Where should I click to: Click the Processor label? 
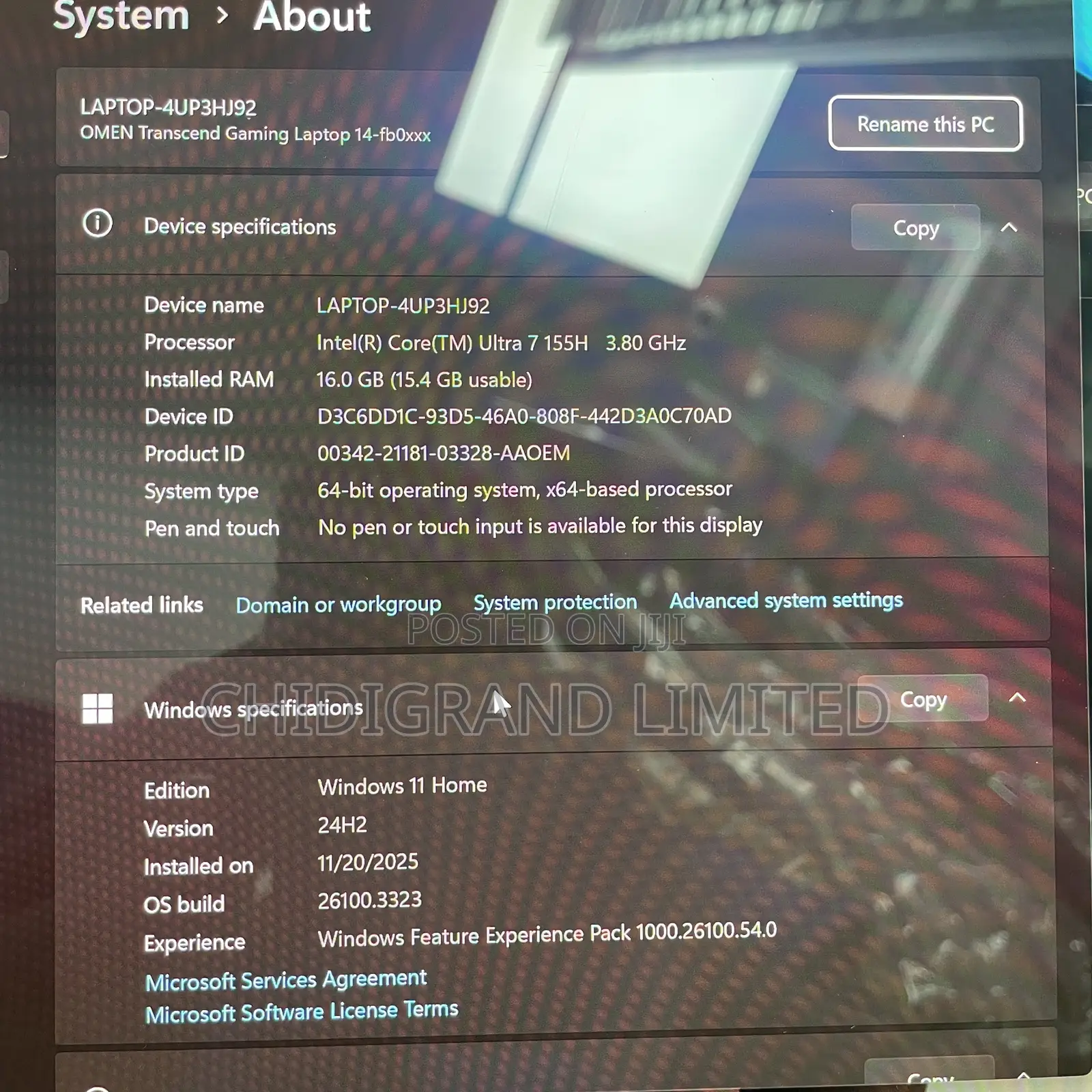point(190,342)
